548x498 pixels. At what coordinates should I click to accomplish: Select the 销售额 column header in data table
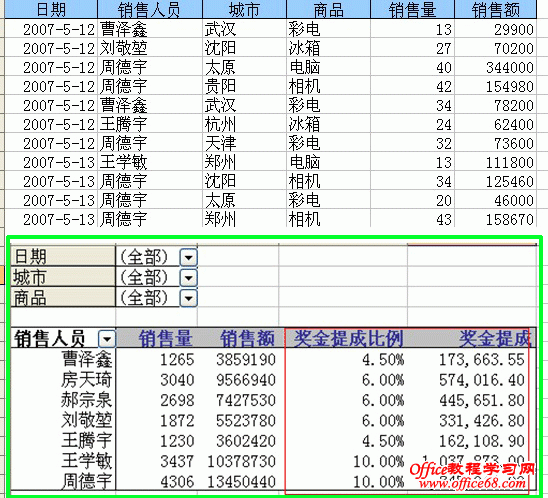click(x=495, y=9)
